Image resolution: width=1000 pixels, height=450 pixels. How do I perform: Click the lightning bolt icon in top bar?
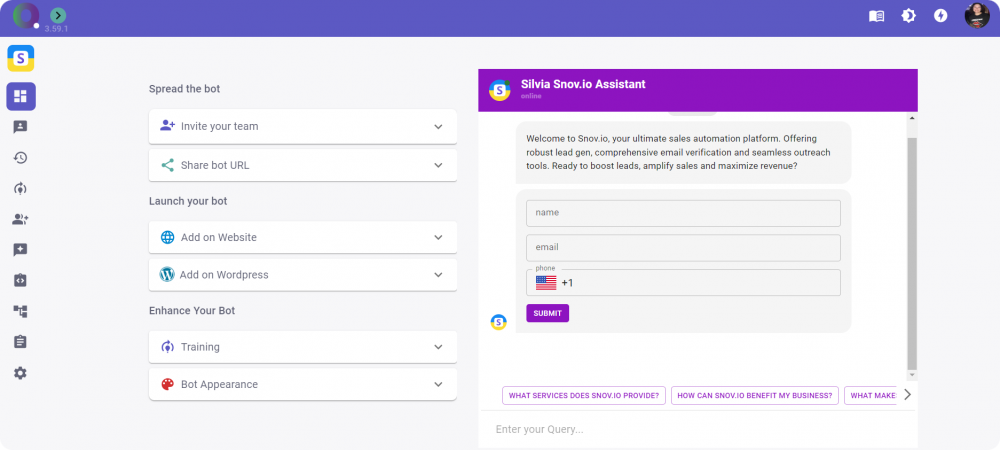[x=941, y=15]
